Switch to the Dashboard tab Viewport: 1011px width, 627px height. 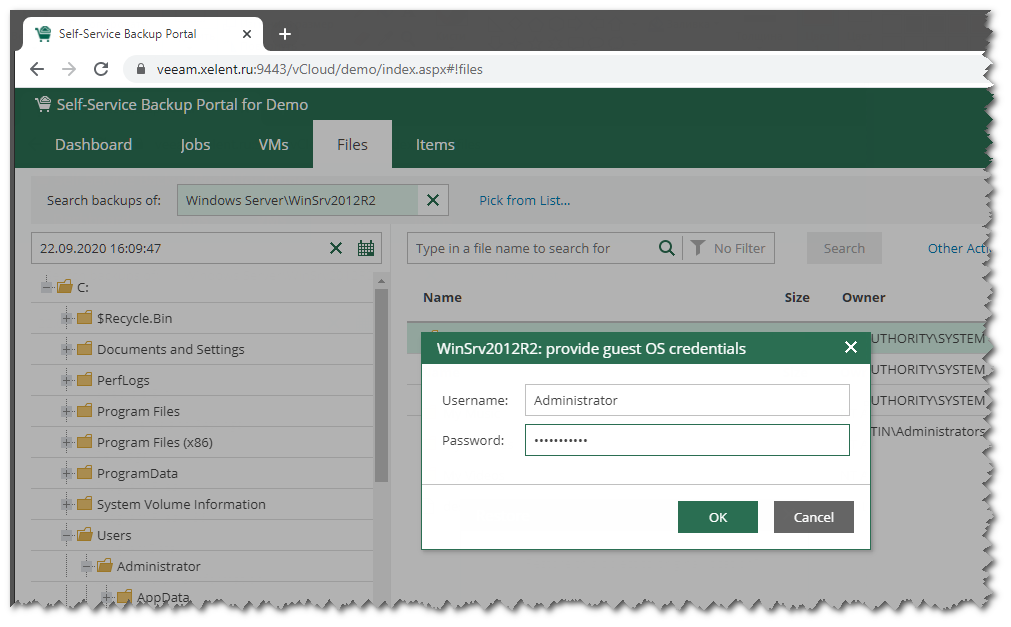[93, 145]
